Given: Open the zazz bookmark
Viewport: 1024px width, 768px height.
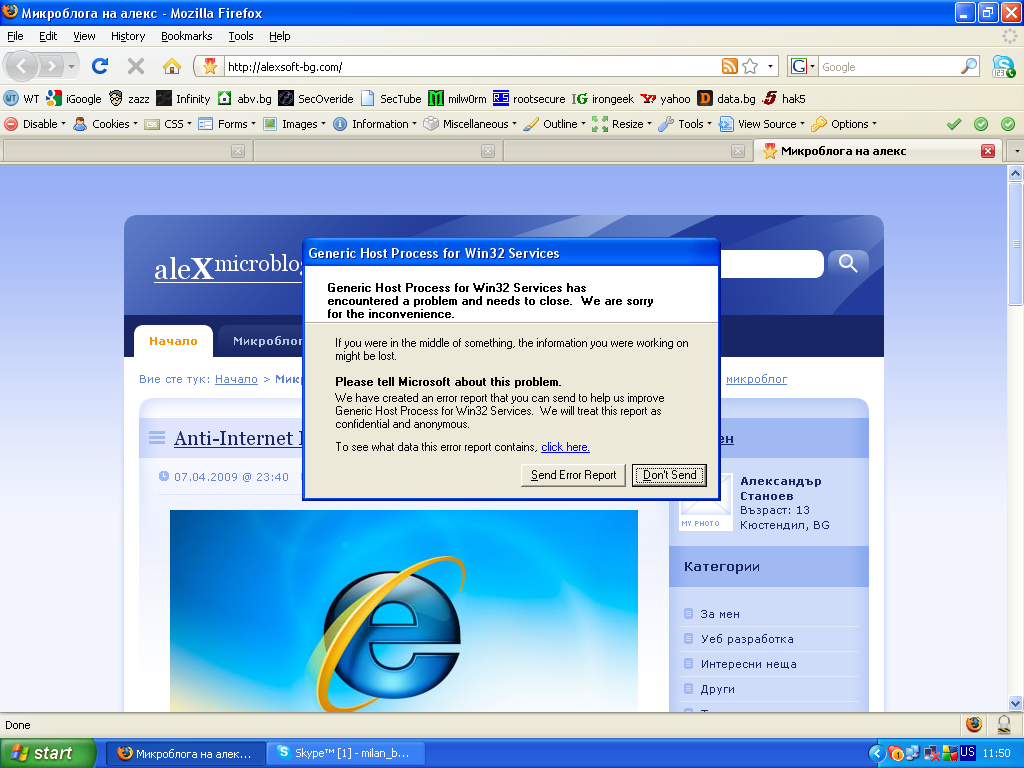Looking at the screenshot, I should pyautogui.click(x=129, y=99).
